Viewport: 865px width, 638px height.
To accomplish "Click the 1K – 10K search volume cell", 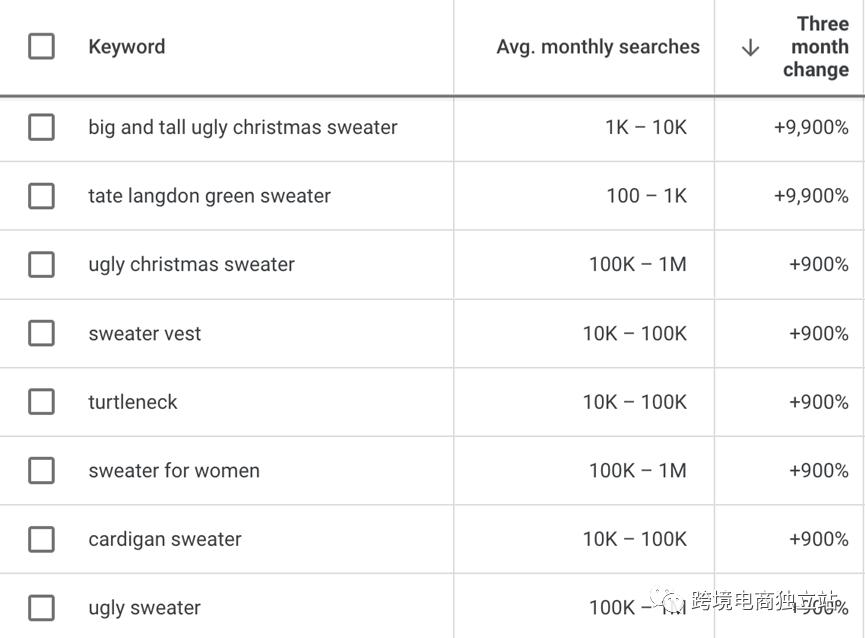I will click(645, 127).
